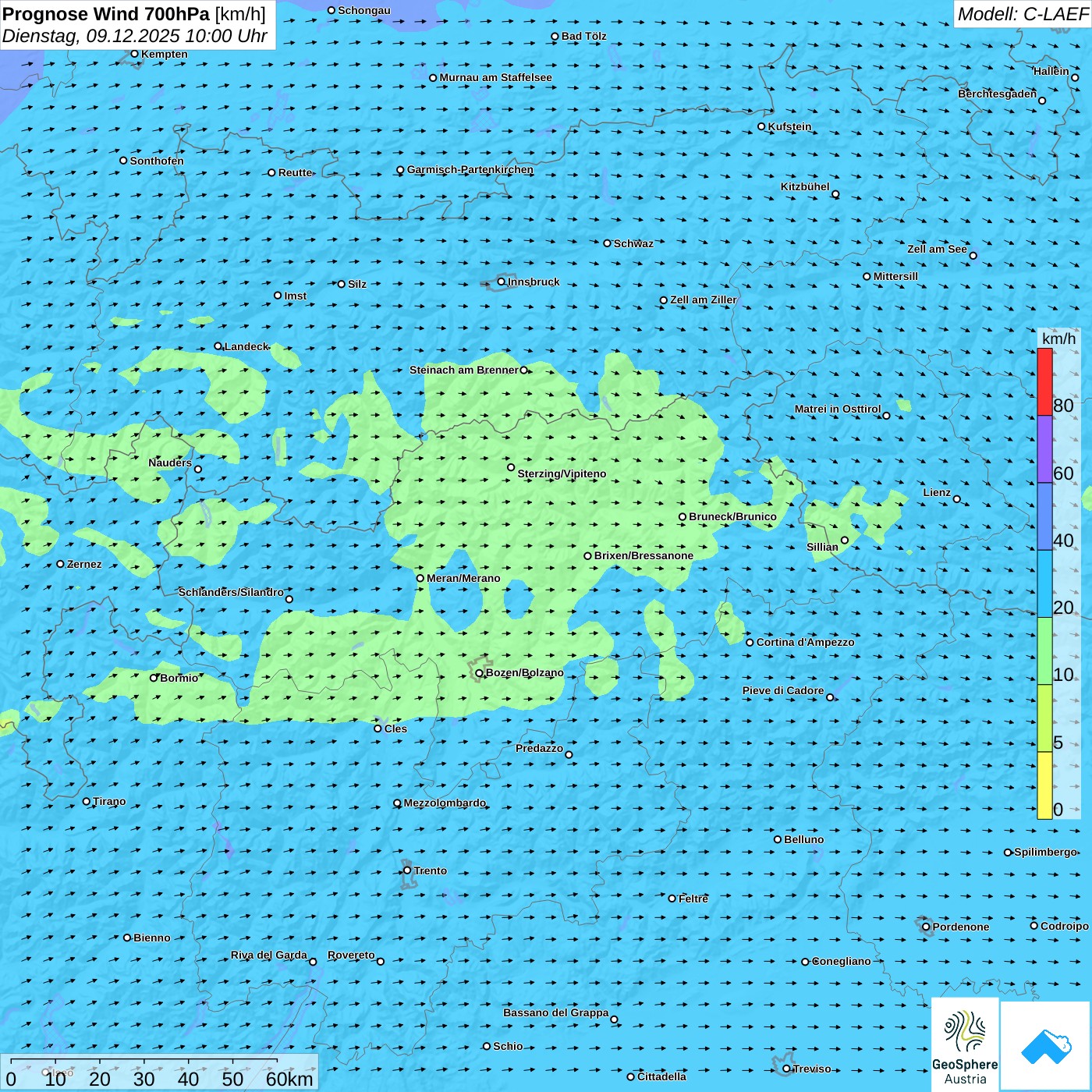Screen dimensions: 1092x1092
Task: Select the Cortina d'Ampezzo marker
Action: coord(750,643)
